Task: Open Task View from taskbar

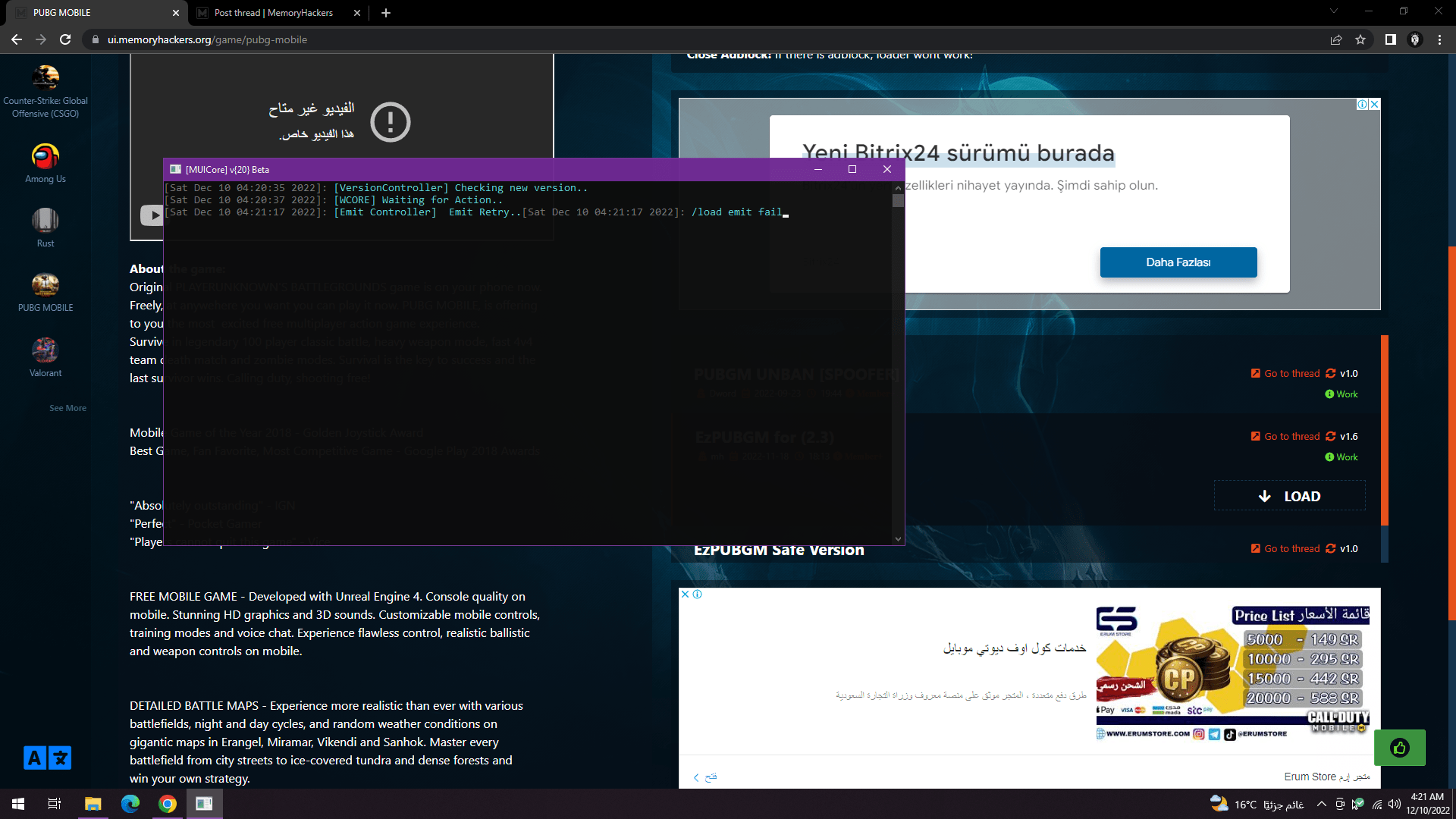Action: pos(55,804)
